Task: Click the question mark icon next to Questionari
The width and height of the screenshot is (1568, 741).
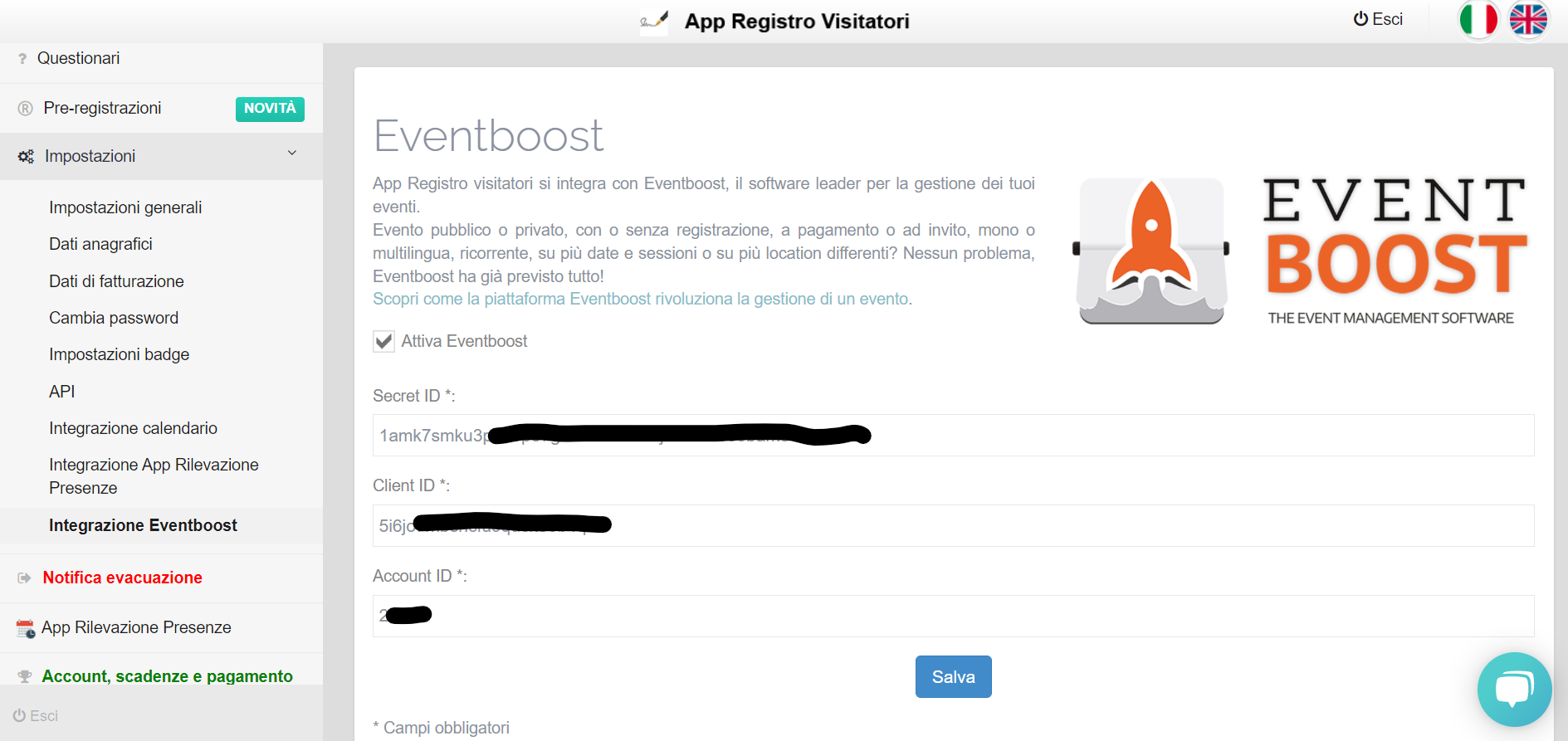Action: pyautogui.click(x=22, y=59)
